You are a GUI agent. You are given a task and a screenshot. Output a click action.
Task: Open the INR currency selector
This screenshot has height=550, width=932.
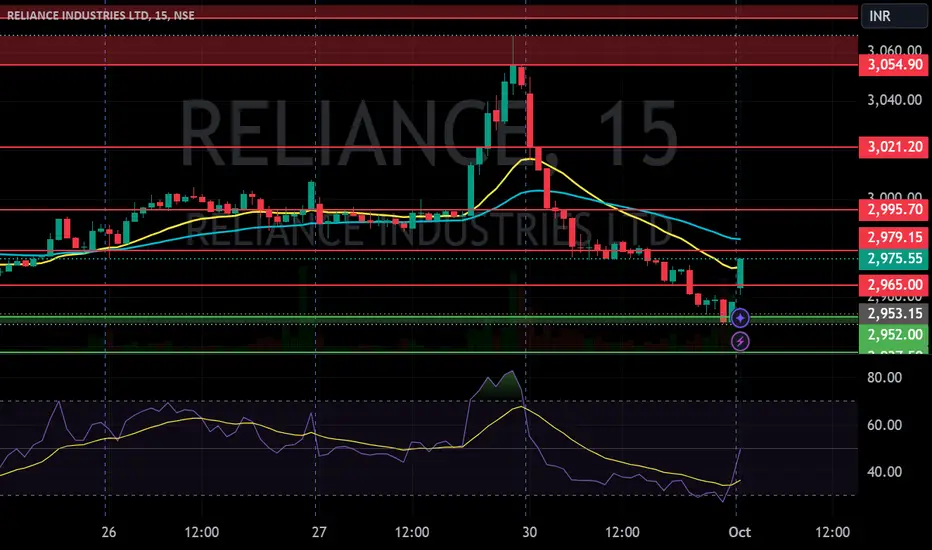pyautogui.click(x=894, y=16)
